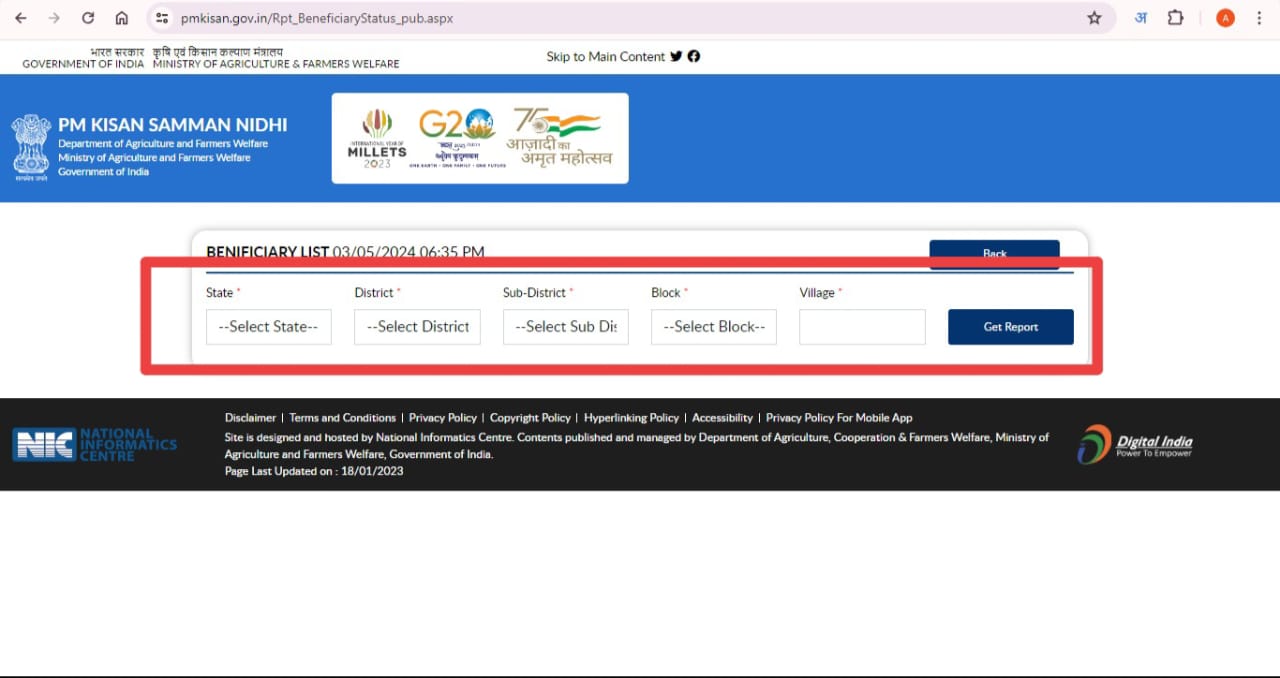The width and height of the screenshot is (1280, 678).
Task: Open the browser extensions puzzle icon
Action: tap(1176, 18)
